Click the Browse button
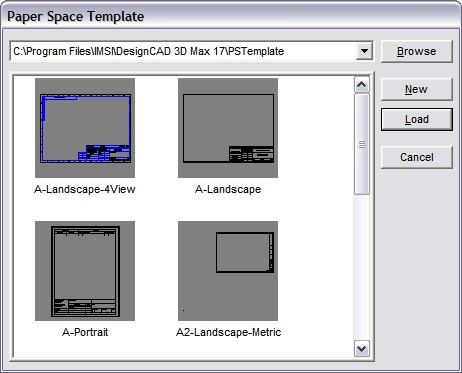 (417, 51)
